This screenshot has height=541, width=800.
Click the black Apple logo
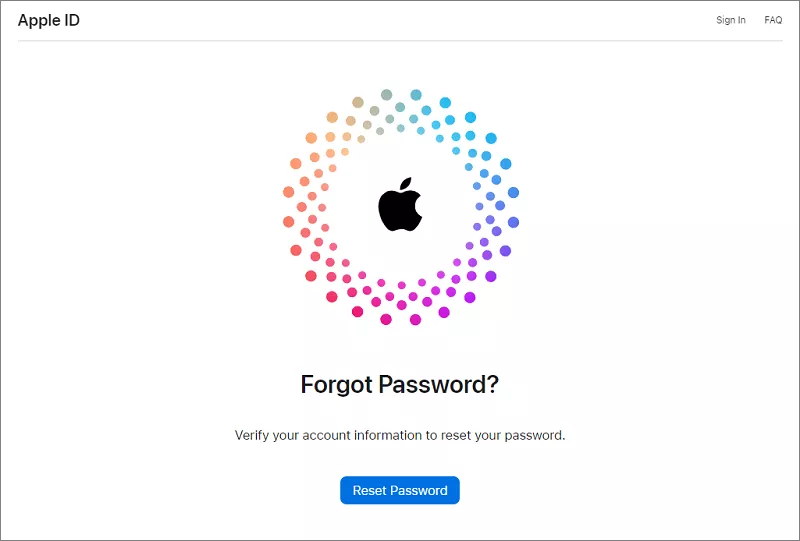[x=400, y=210]
